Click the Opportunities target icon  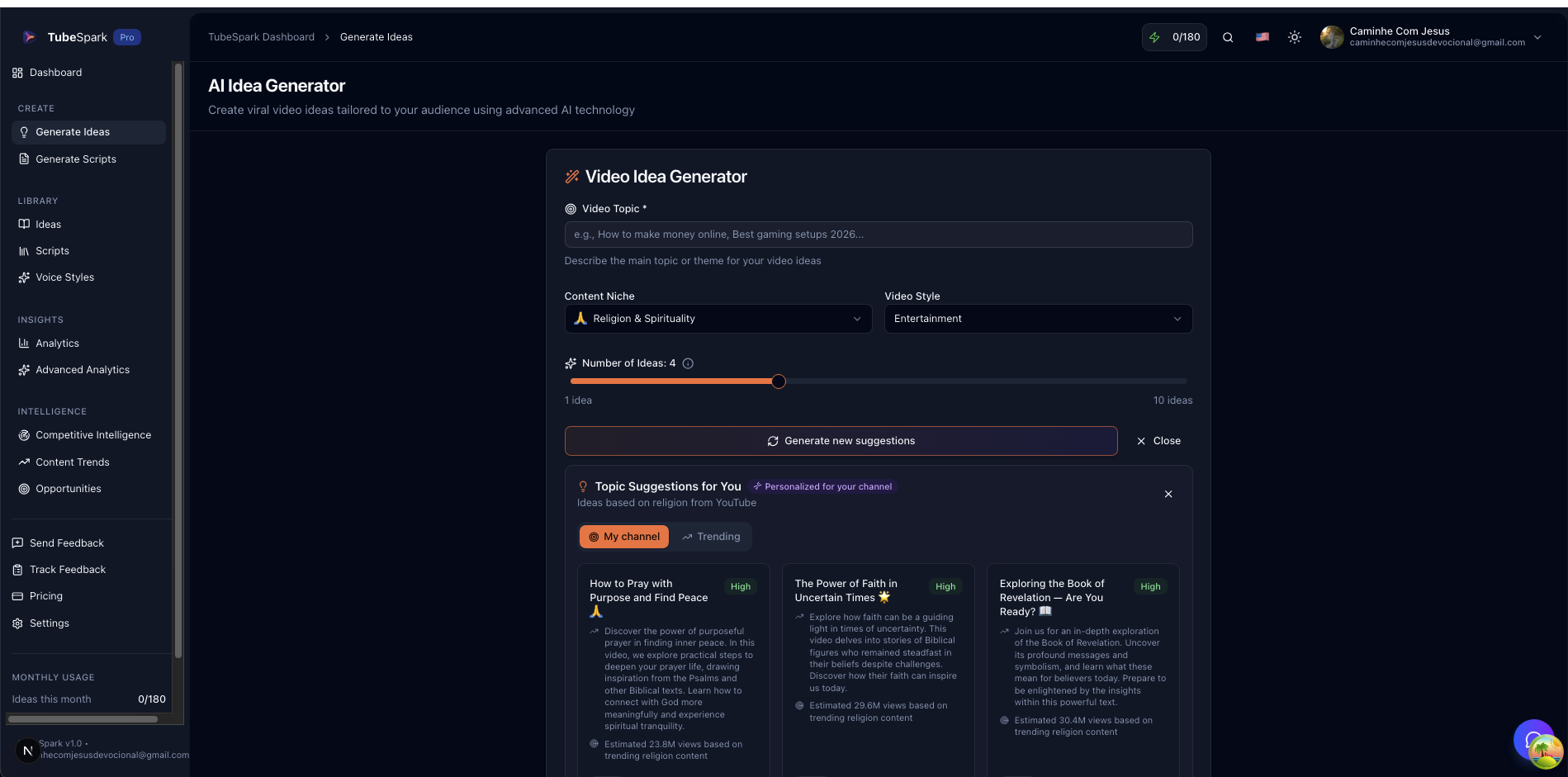point(24,489)
